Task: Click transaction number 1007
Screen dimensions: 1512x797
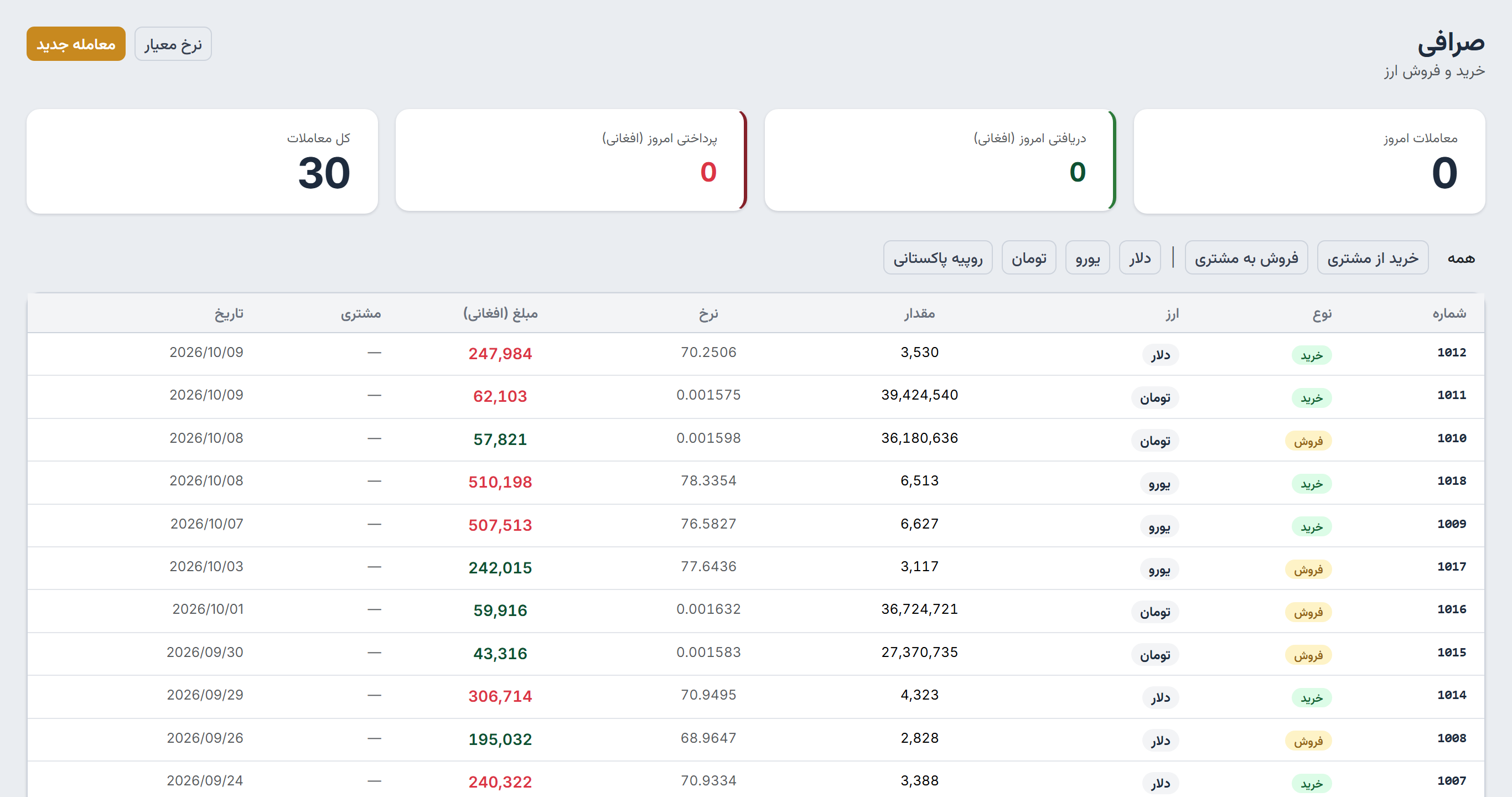Action: [1452, 780]
